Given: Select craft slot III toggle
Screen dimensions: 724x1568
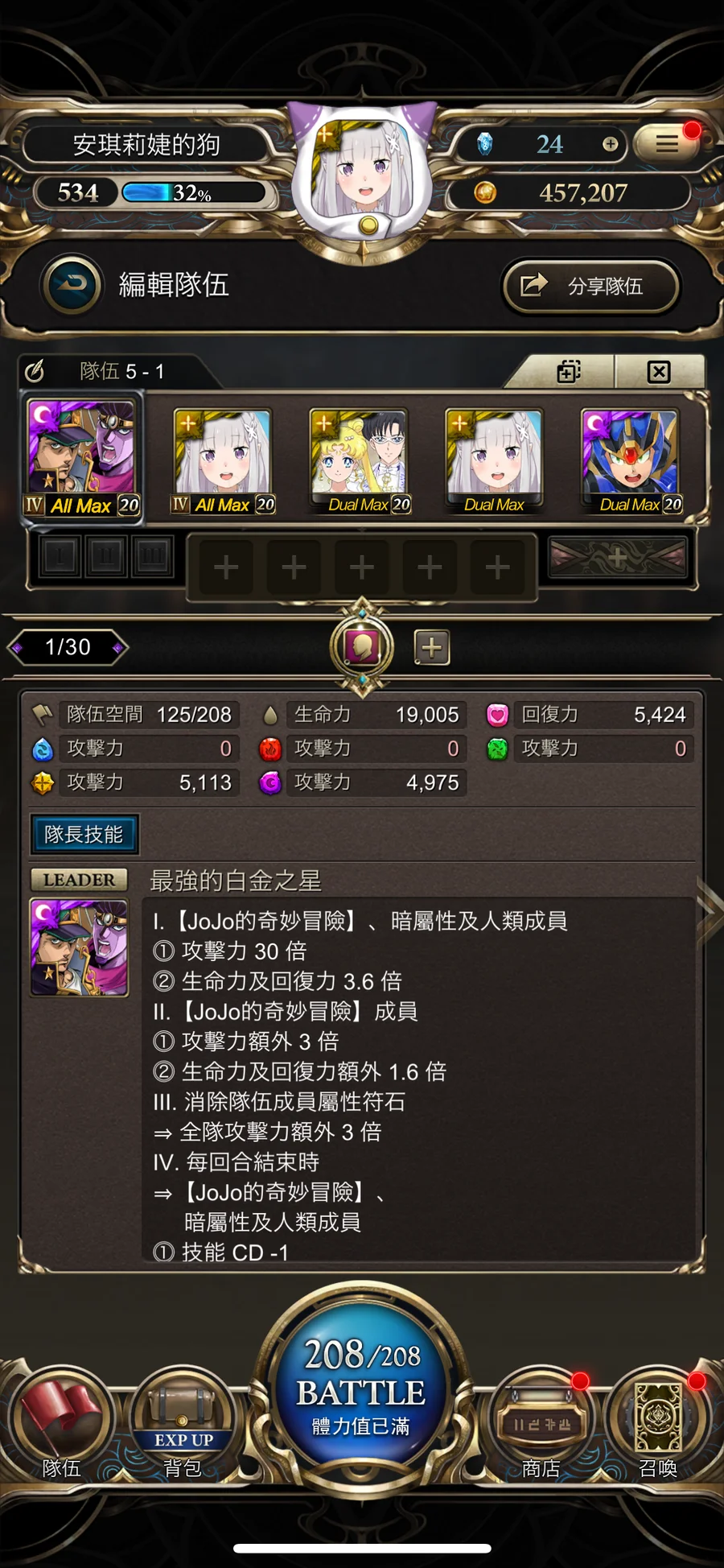Looking at the screenshot, I should tap(152, 556).
